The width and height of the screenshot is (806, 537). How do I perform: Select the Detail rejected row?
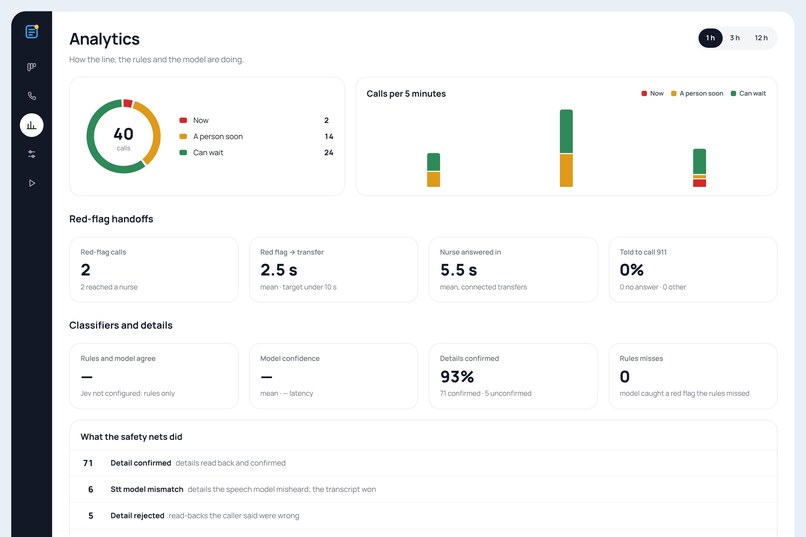click(423, 515)
